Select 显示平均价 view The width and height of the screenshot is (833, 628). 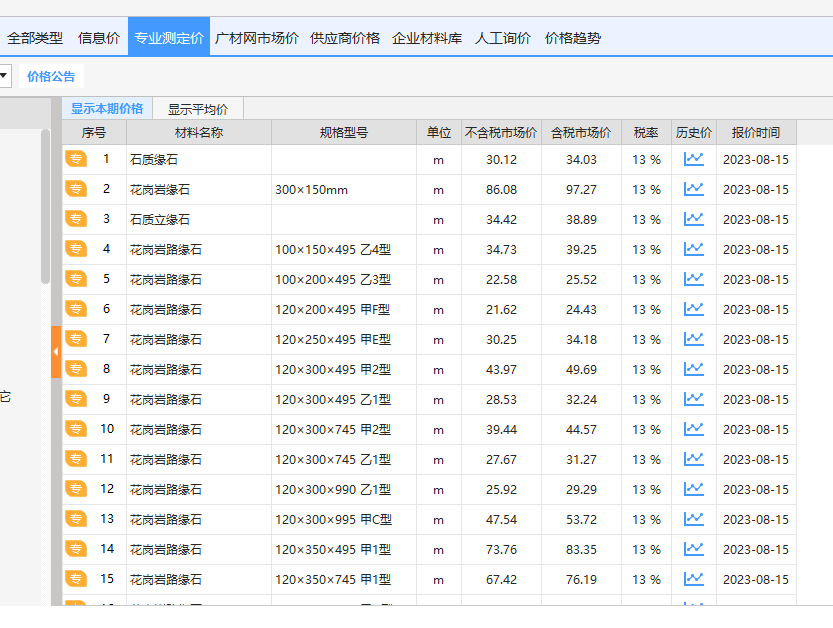click(x=198, y=109)
